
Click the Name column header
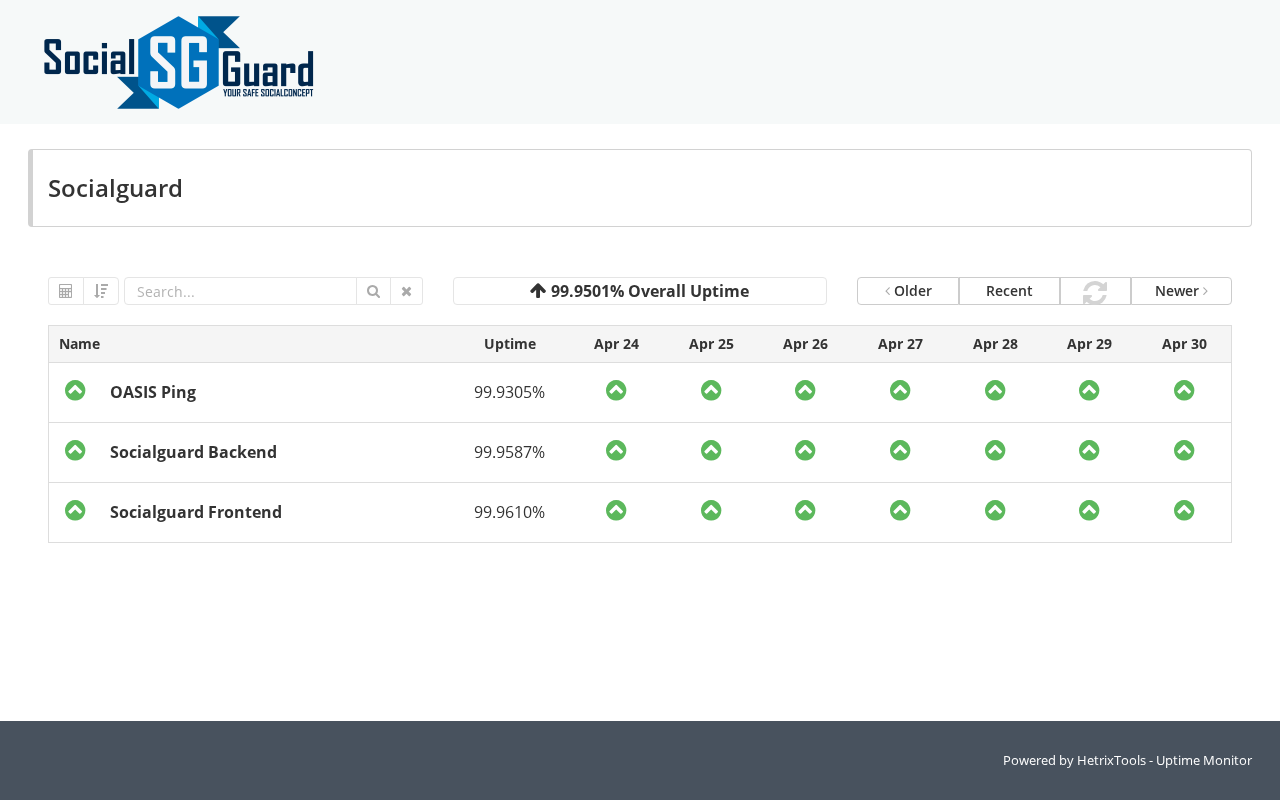click(79, 344)
